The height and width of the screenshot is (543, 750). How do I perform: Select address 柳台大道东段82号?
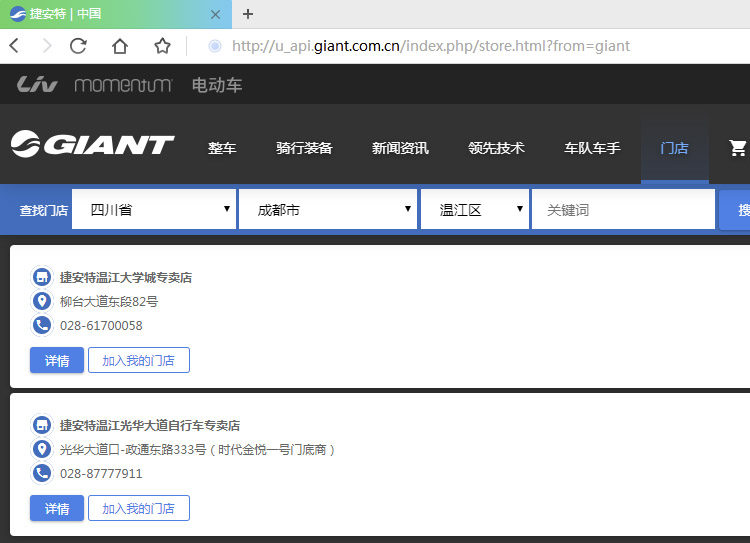[109, 301]
